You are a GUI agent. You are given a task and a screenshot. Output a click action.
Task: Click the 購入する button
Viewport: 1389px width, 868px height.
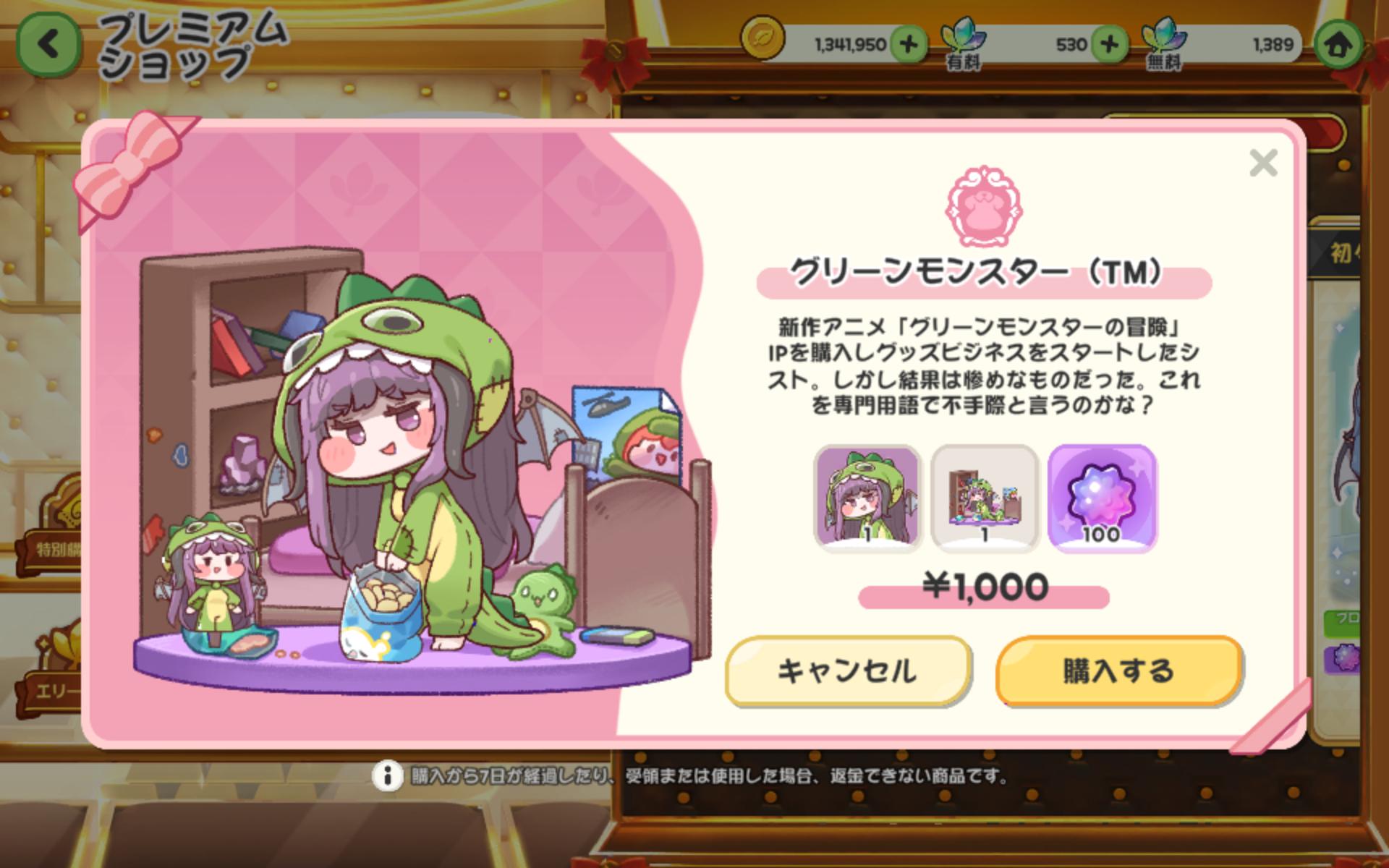pos(1118,671)
